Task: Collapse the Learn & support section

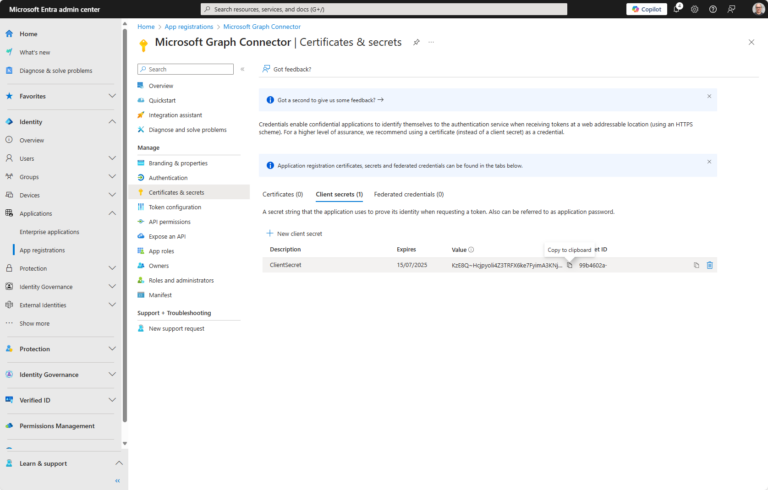Action: pos(119,463)
